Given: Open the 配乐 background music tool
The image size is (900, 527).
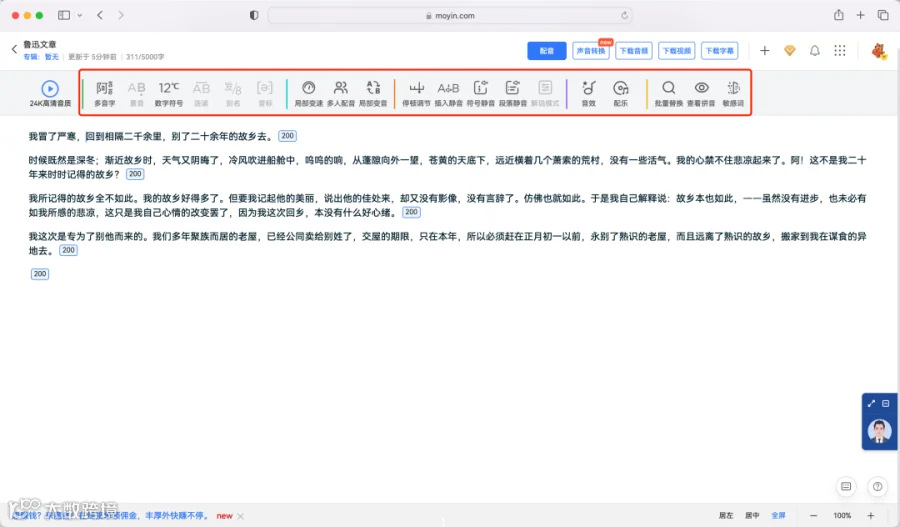Looking at the screenshot, I should click(620, 94).
